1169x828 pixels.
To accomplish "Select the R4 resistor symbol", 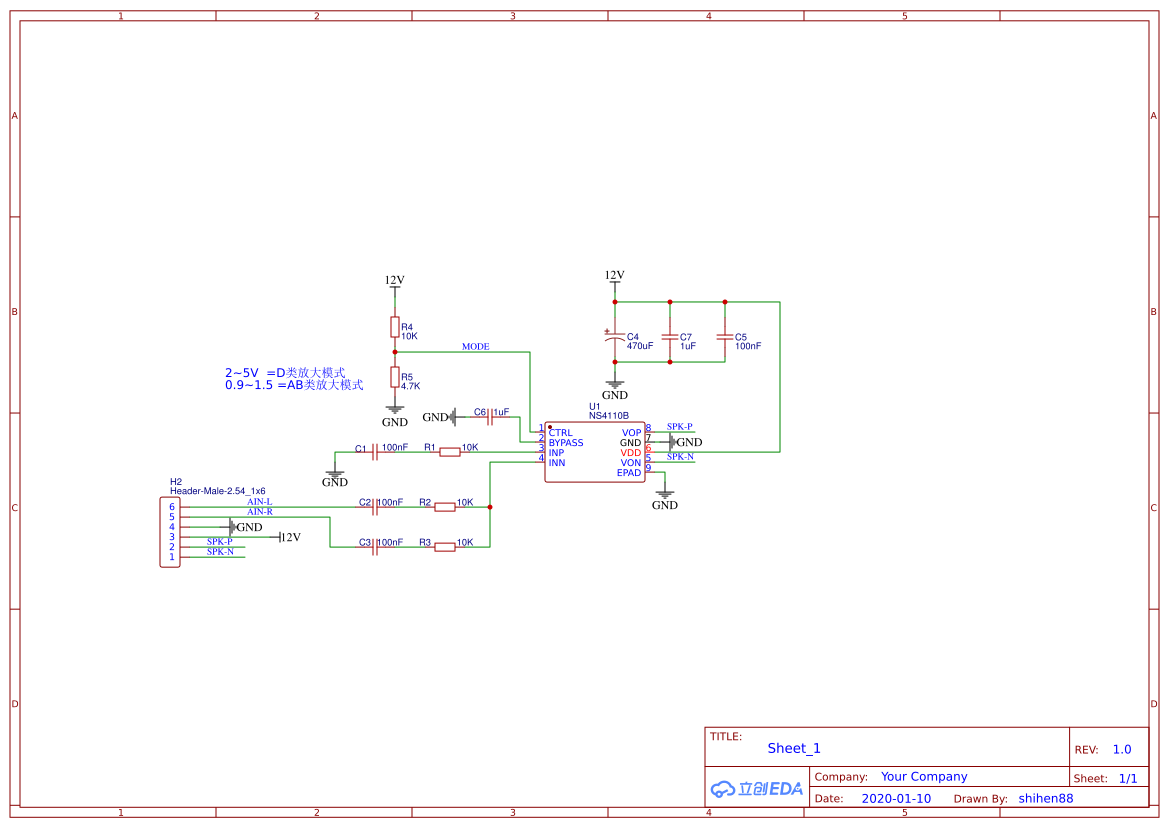I will click(394, 327).
